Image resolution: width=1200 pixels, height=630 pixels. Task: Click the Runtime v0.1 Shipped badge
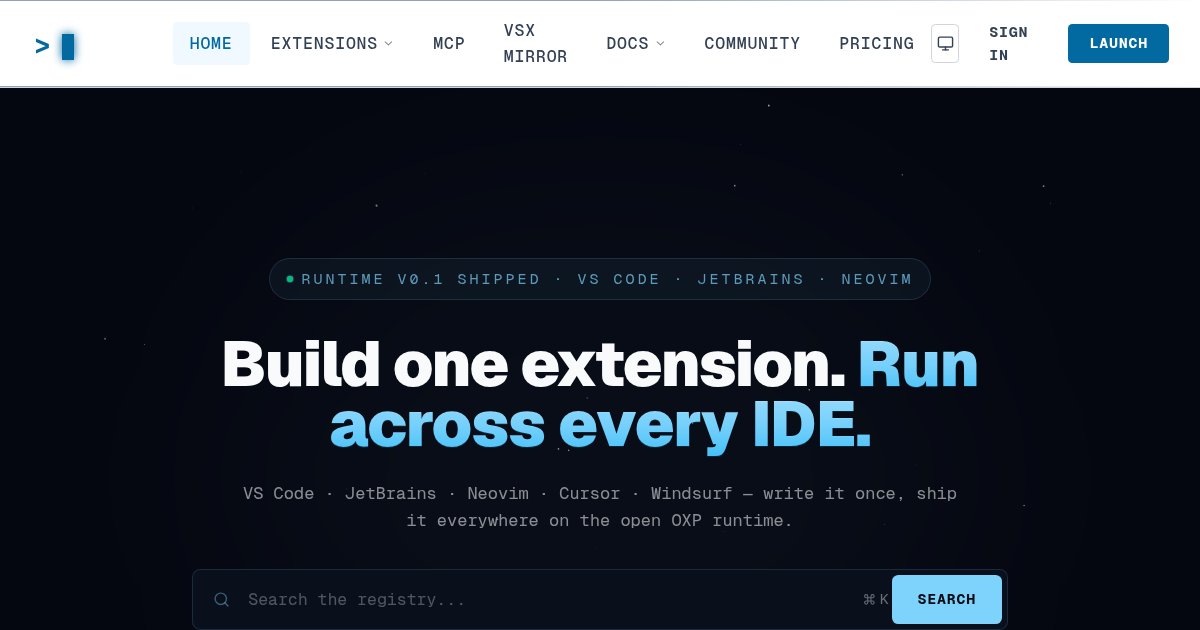[x=600, y=279]
